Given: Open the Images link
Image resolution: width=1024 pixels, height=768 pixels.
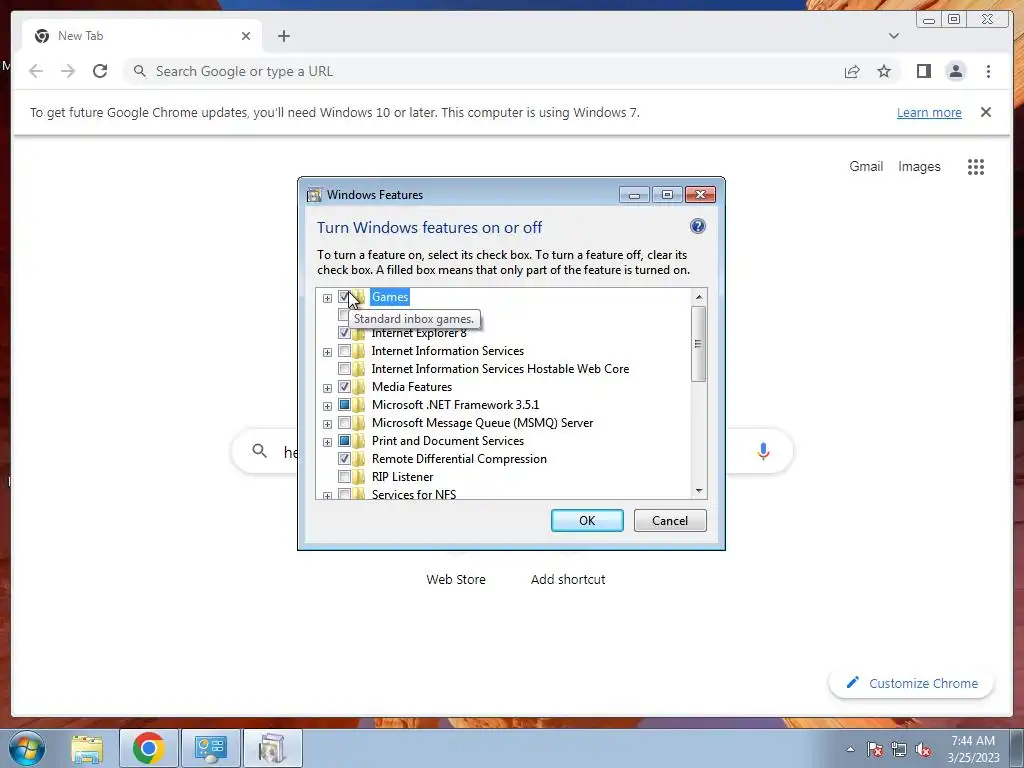Looking at the screenshot, I should click(919, 167).
